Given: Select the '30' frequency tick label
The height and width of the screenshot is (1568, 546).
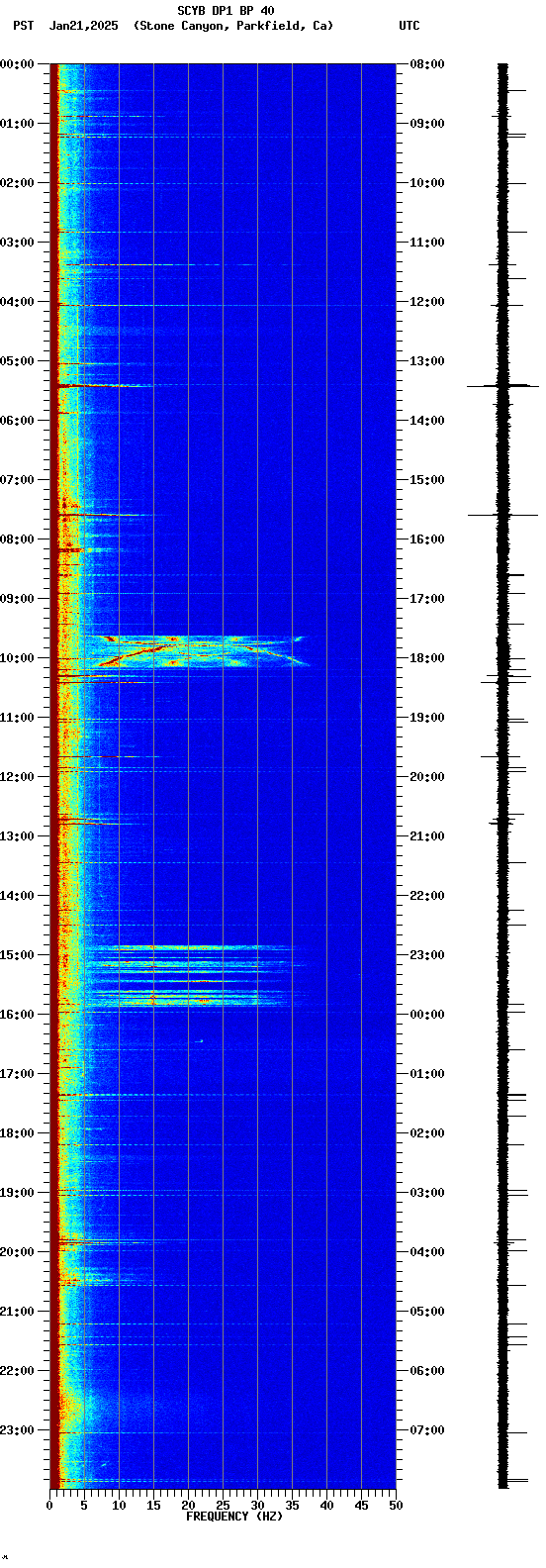Looking at the screenshot, I should point(257,1506).
